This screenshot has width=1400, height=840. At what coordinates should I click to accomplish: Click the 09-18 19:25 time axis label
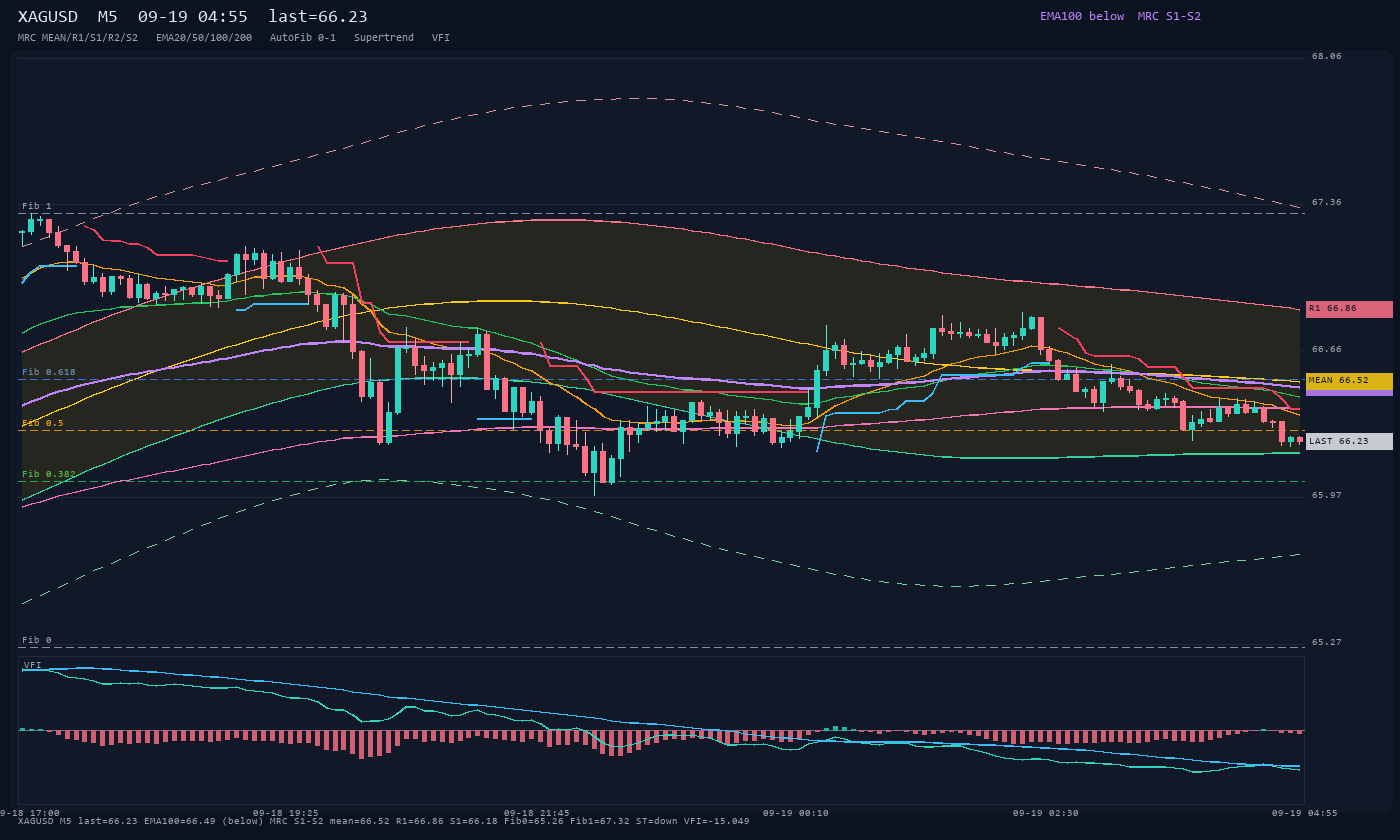tap(286, 813)
